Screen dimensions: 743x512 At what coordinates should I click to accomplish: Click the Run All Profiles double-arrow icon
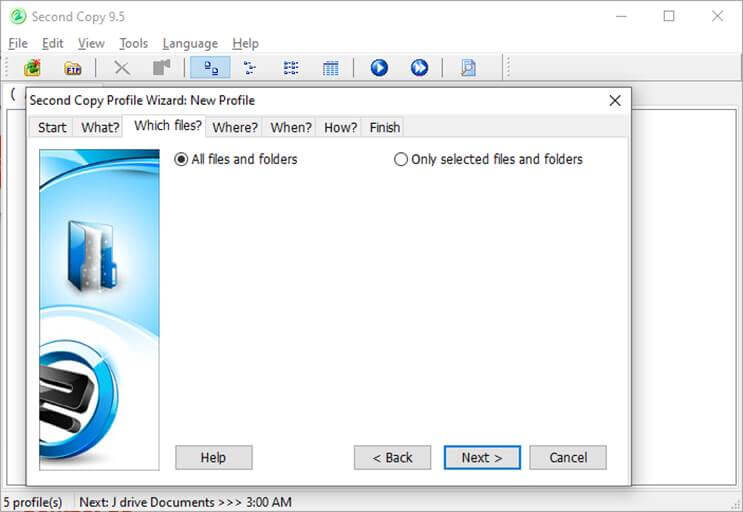click(419, 68)
